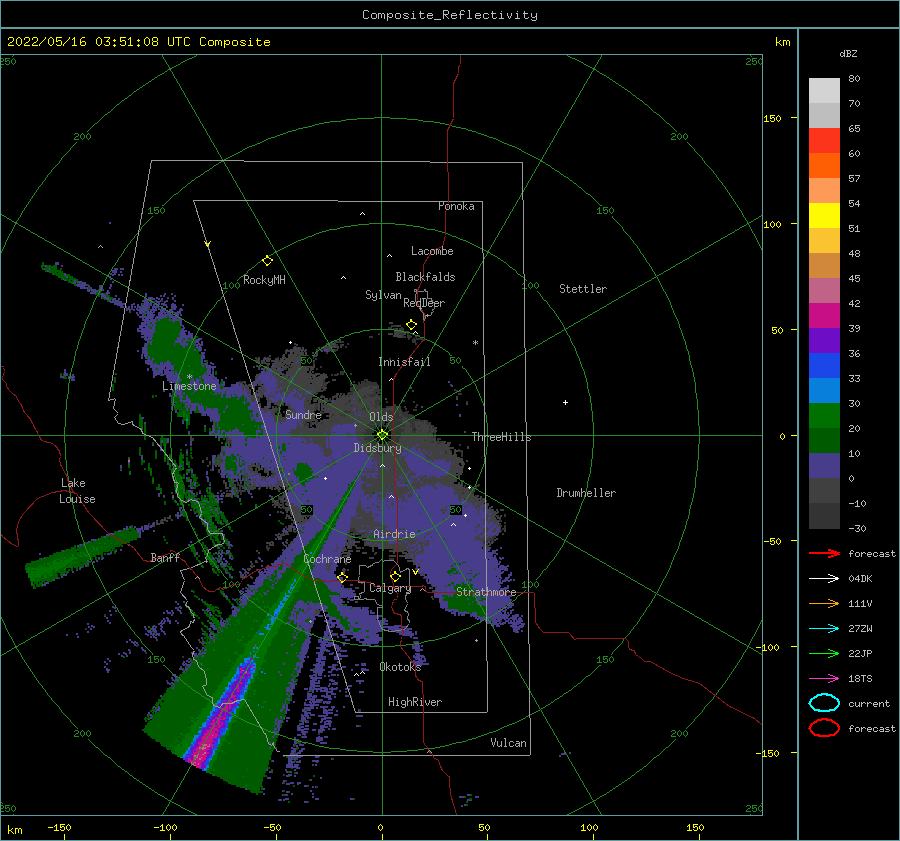Click the green 22JP arrow legend icon

824,653
